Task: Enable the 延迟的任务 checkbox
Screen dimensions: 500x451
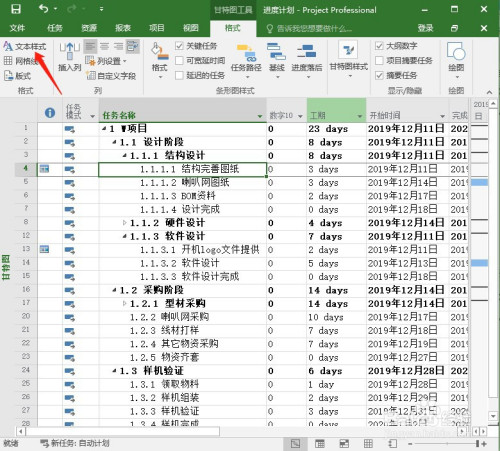Action: (x=179, y=75)
